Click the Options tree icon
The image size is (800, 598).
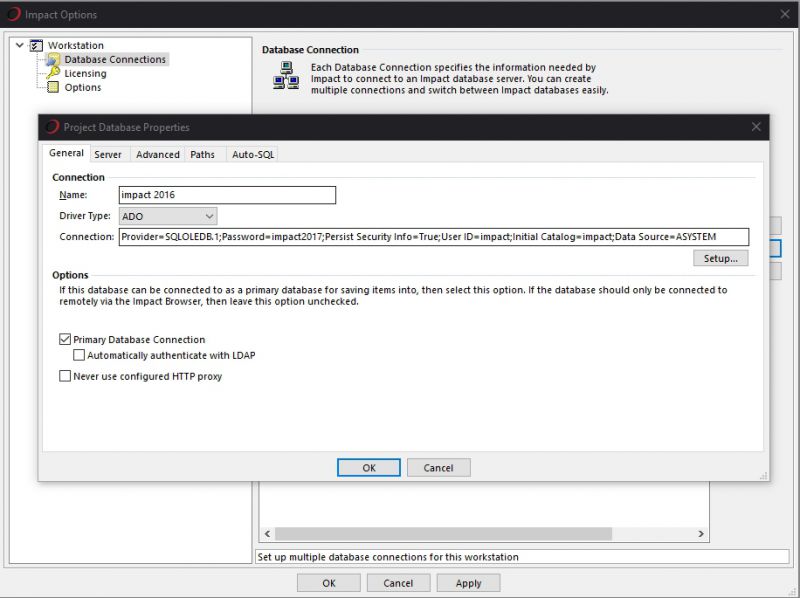(54, 88)
